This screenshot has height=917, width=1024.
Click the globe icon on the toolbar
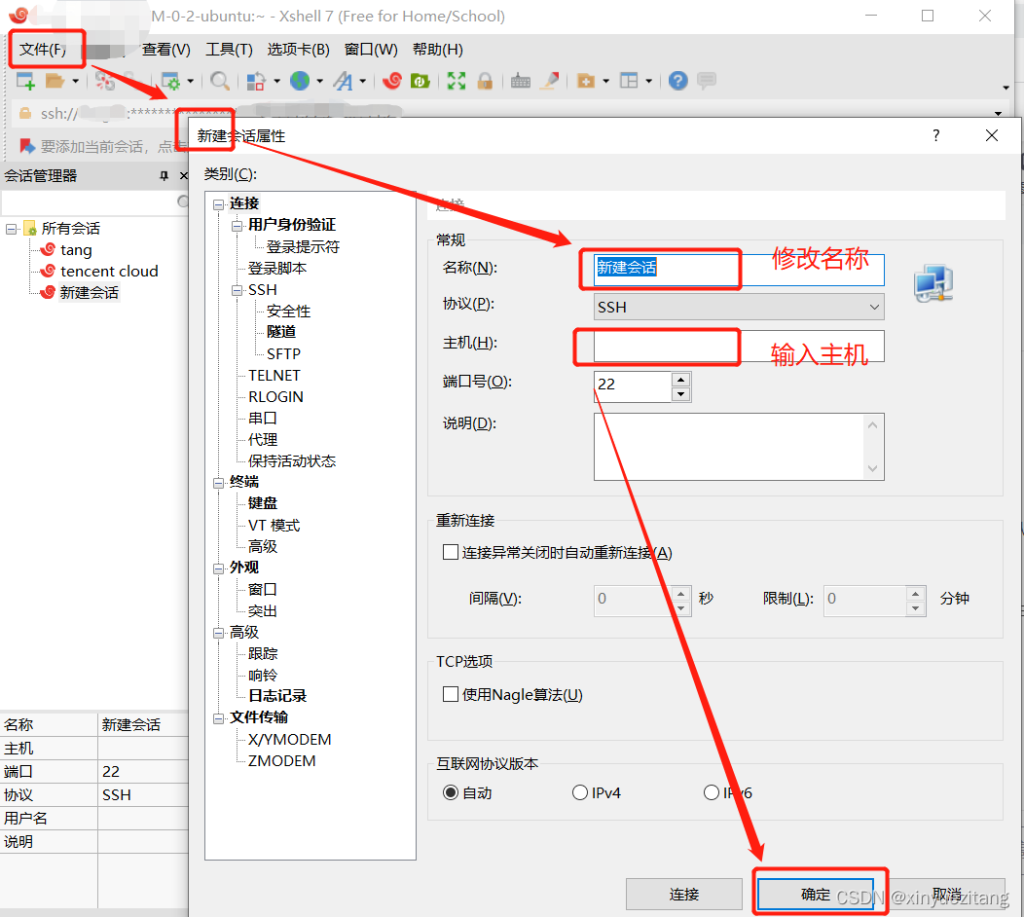click(x=301, y=81)
